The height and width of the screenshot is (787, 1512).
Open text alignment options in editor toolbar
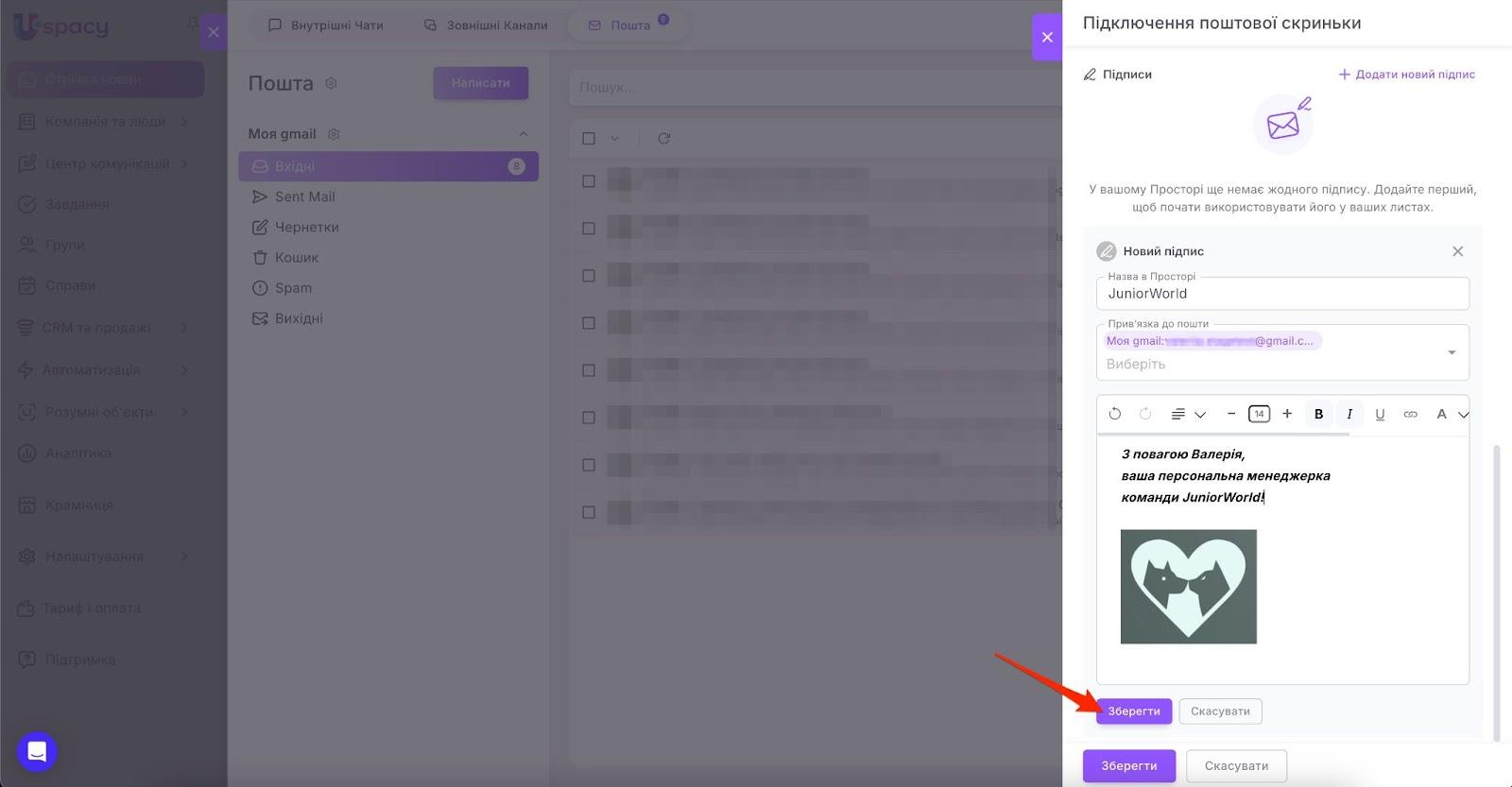point(1188,414)
